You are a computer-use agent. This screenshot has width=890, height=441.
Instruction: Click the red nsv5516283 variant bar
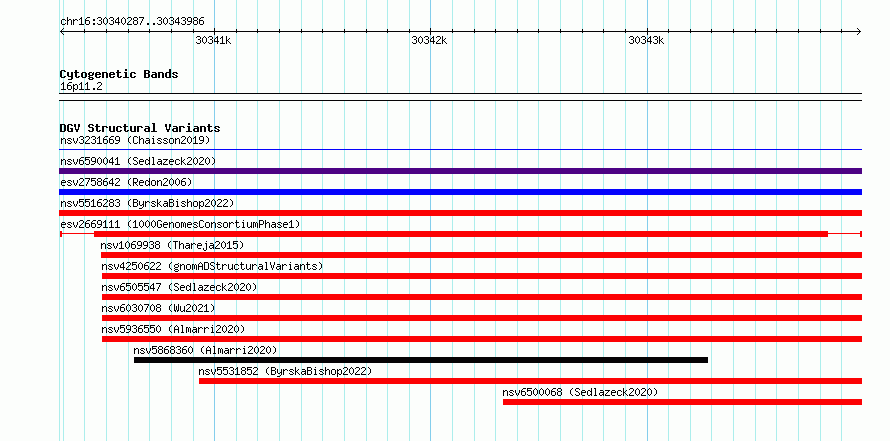(460, 213)
